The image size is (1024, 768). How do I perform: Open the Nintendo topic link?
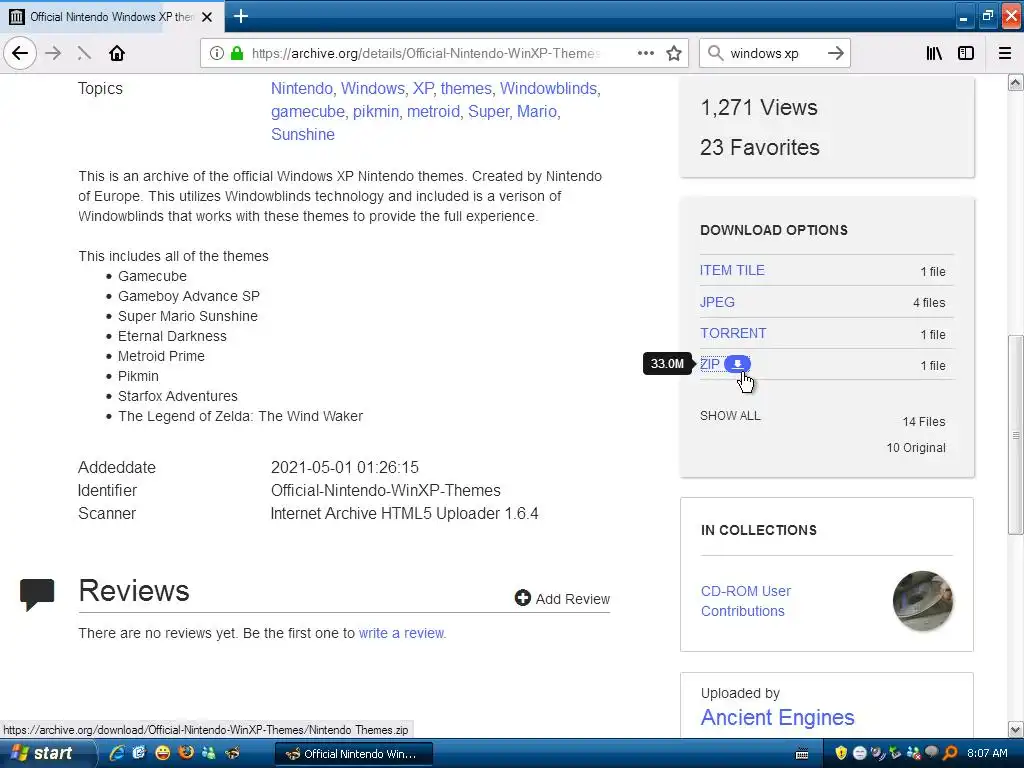click(x=302, y=88)
